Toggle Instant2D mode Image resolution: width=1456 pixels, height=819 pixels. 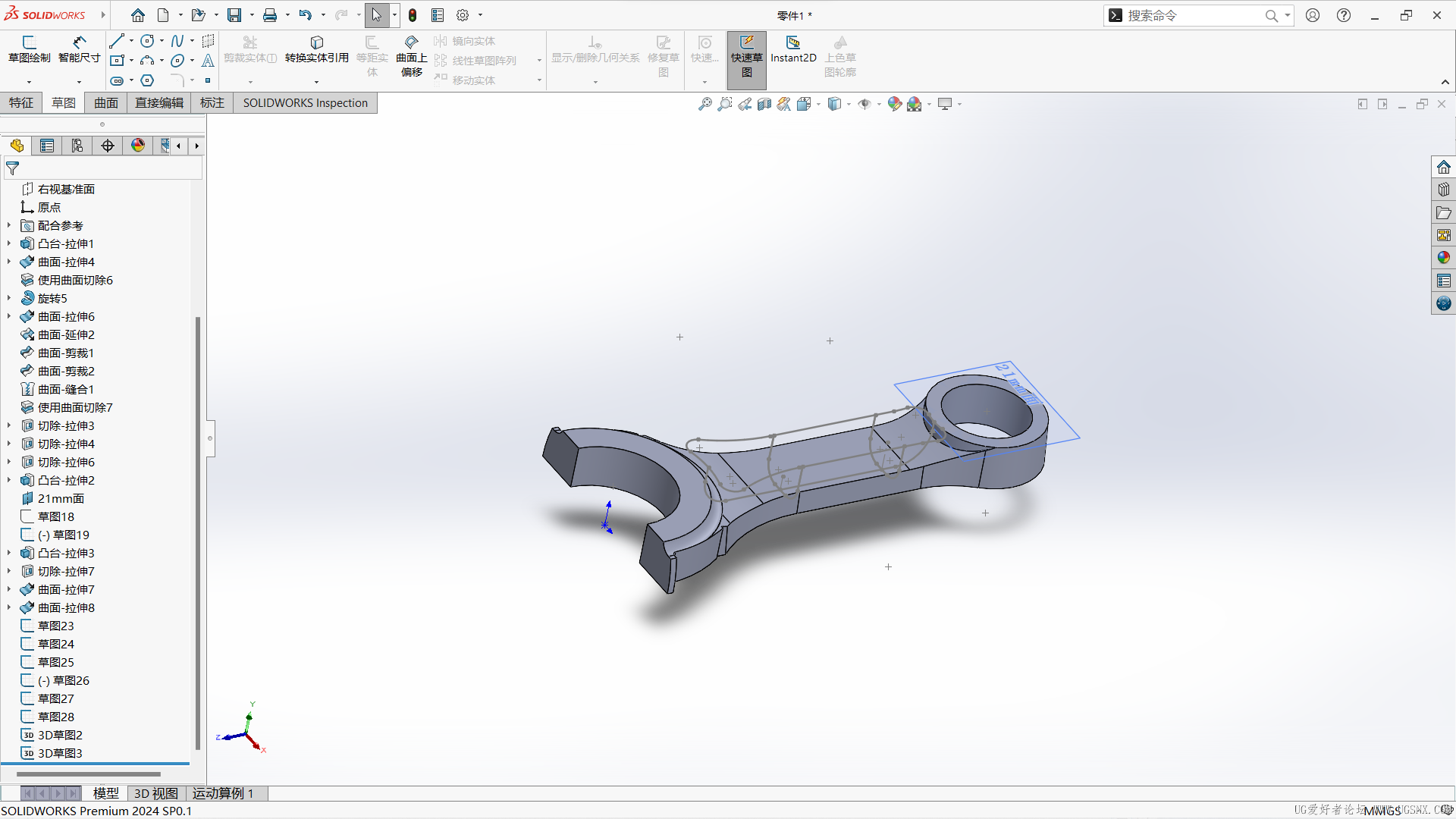tap(793, 49)
